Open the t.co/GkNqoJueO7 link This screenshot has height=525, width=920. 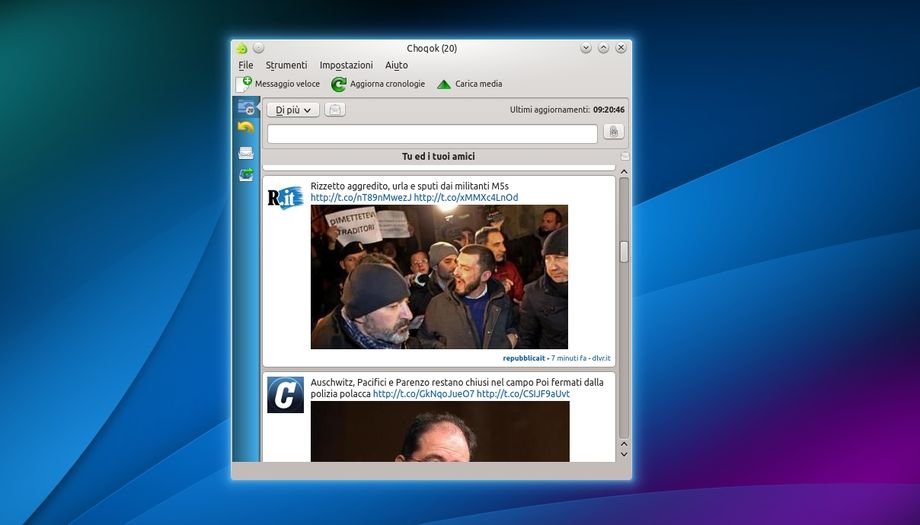tap(422, 394)
